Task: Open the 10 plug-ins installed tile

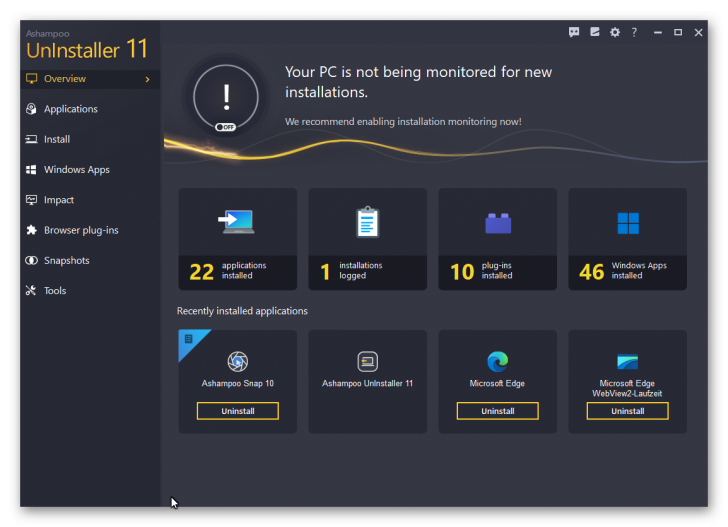Action: [x=498, y=239]
